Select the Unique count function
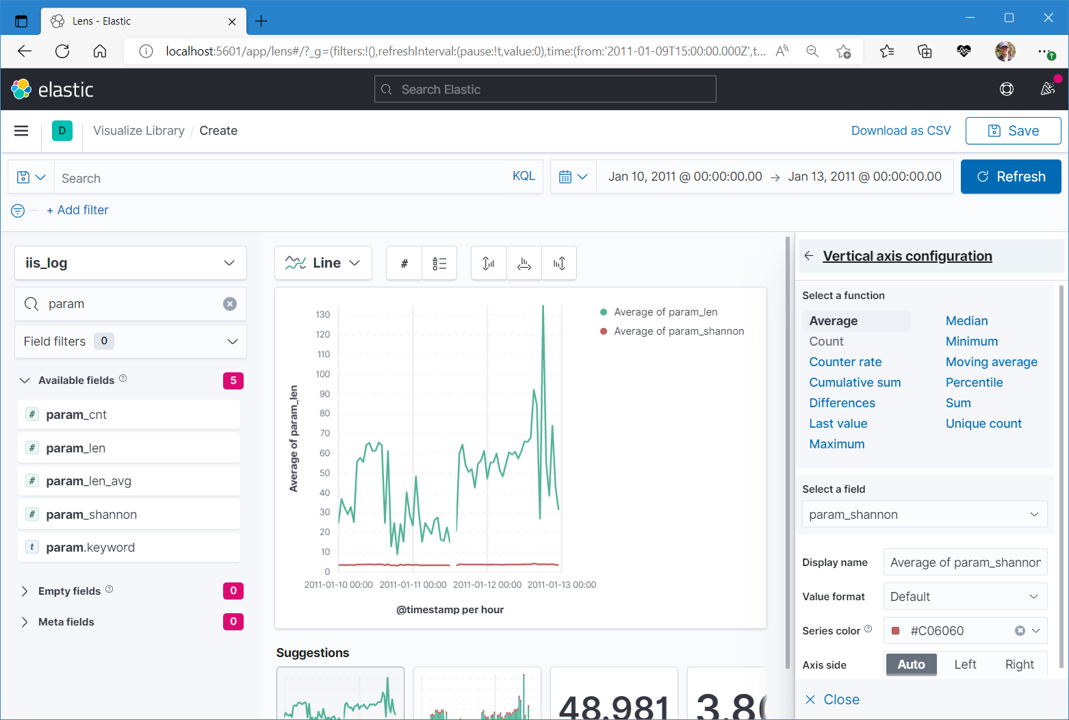Image resolution: width=1069 pixels, height=720 pixels. (x=983, y=423)
